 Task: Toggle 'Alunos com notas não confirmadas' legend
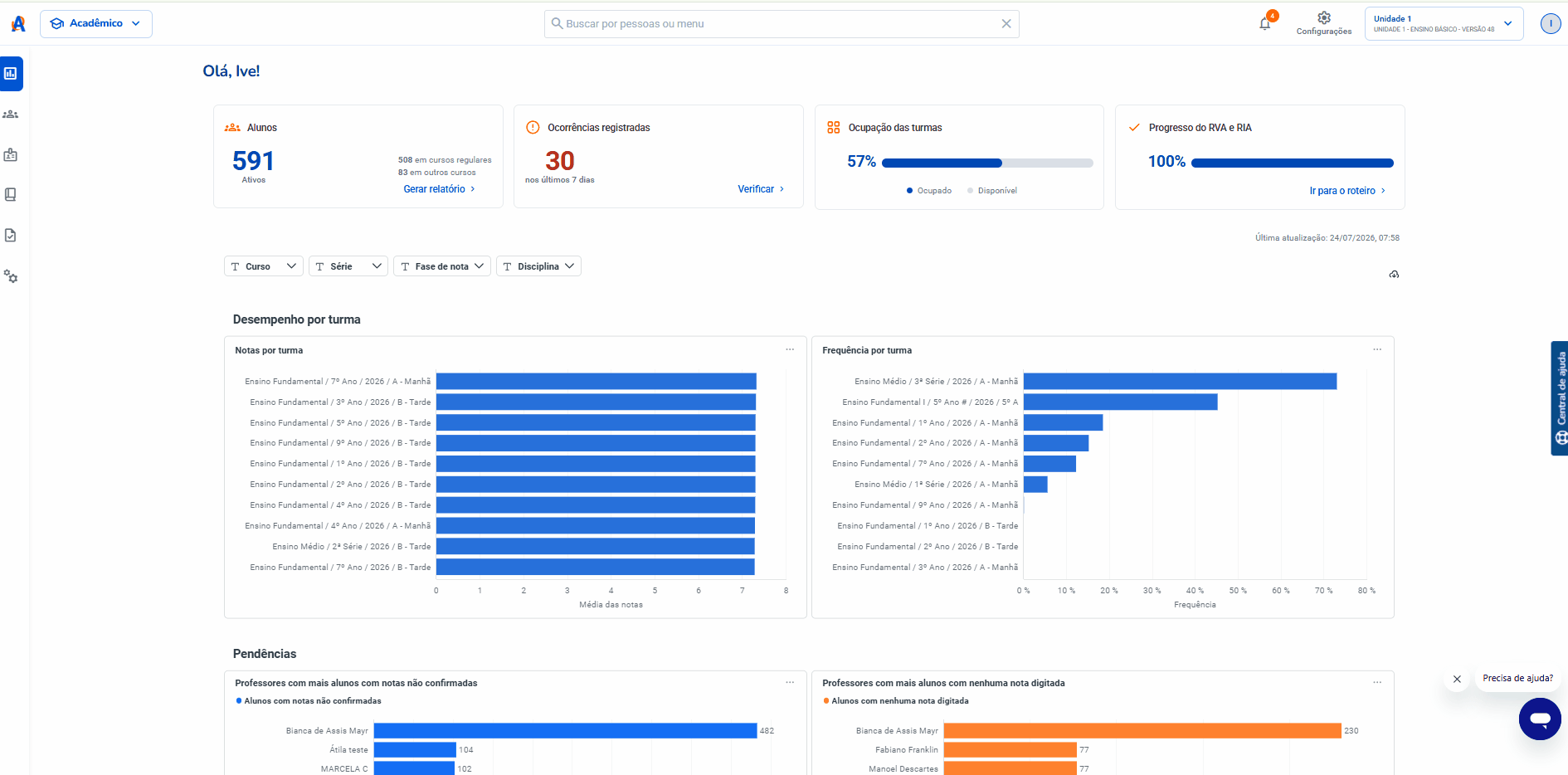point(309,701)
